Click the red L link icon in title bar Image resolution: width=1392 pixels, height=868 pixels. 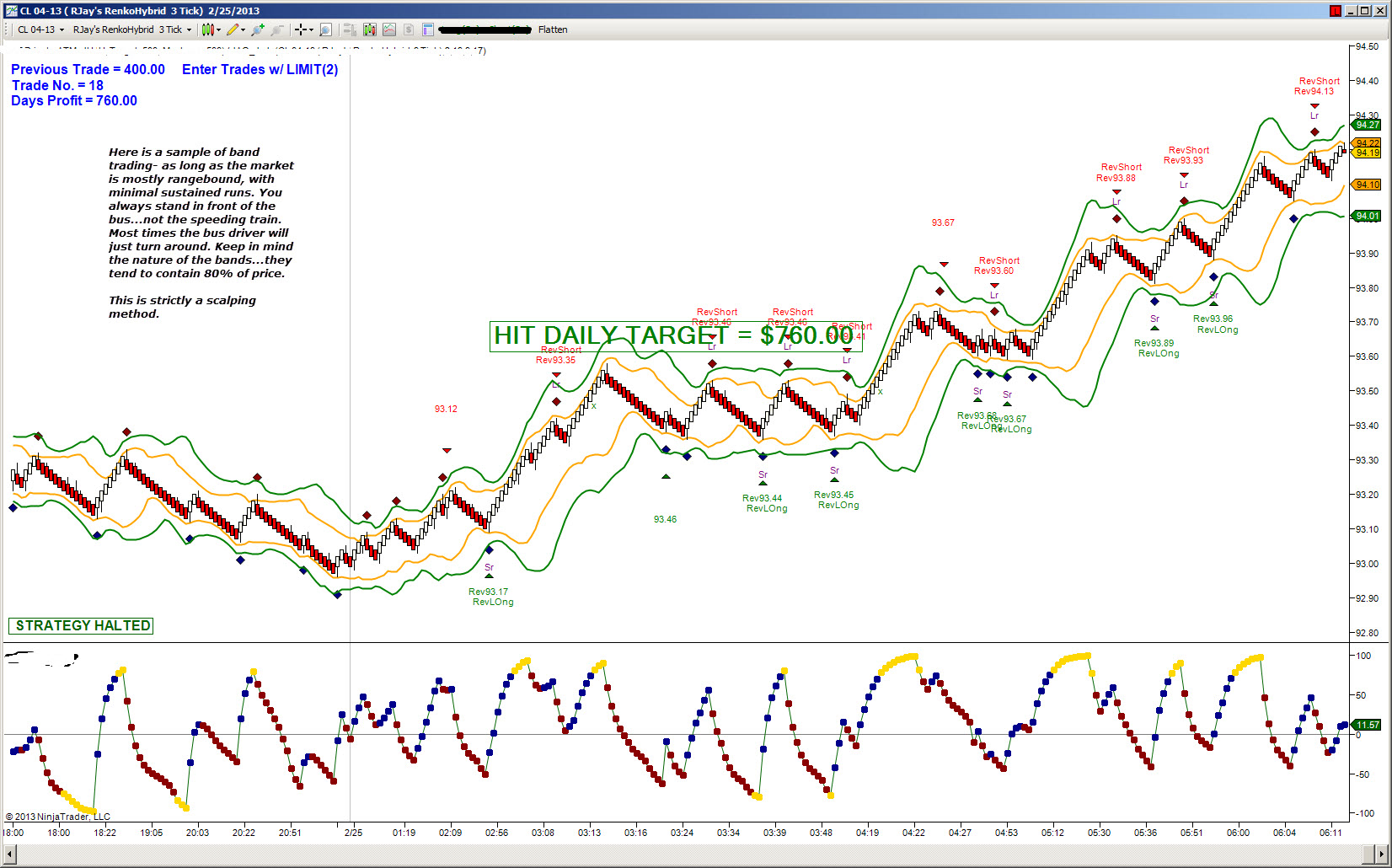click(x=1336, y=11)
